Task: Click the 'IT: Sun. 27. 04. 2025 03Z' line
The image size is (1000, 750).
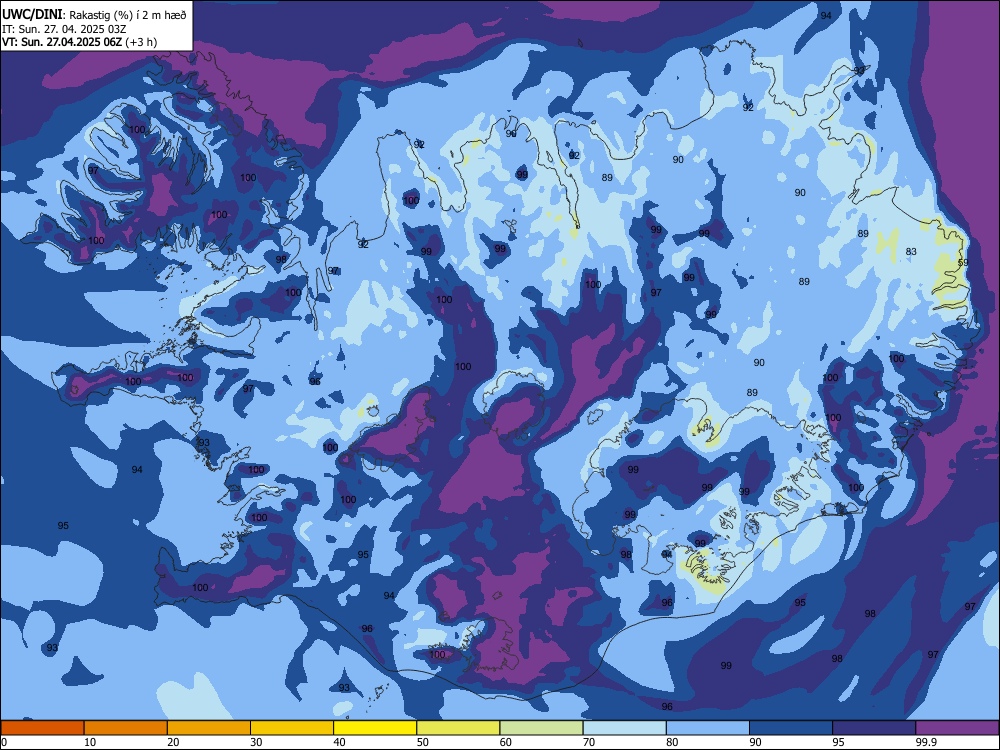Action: (64, 29)
